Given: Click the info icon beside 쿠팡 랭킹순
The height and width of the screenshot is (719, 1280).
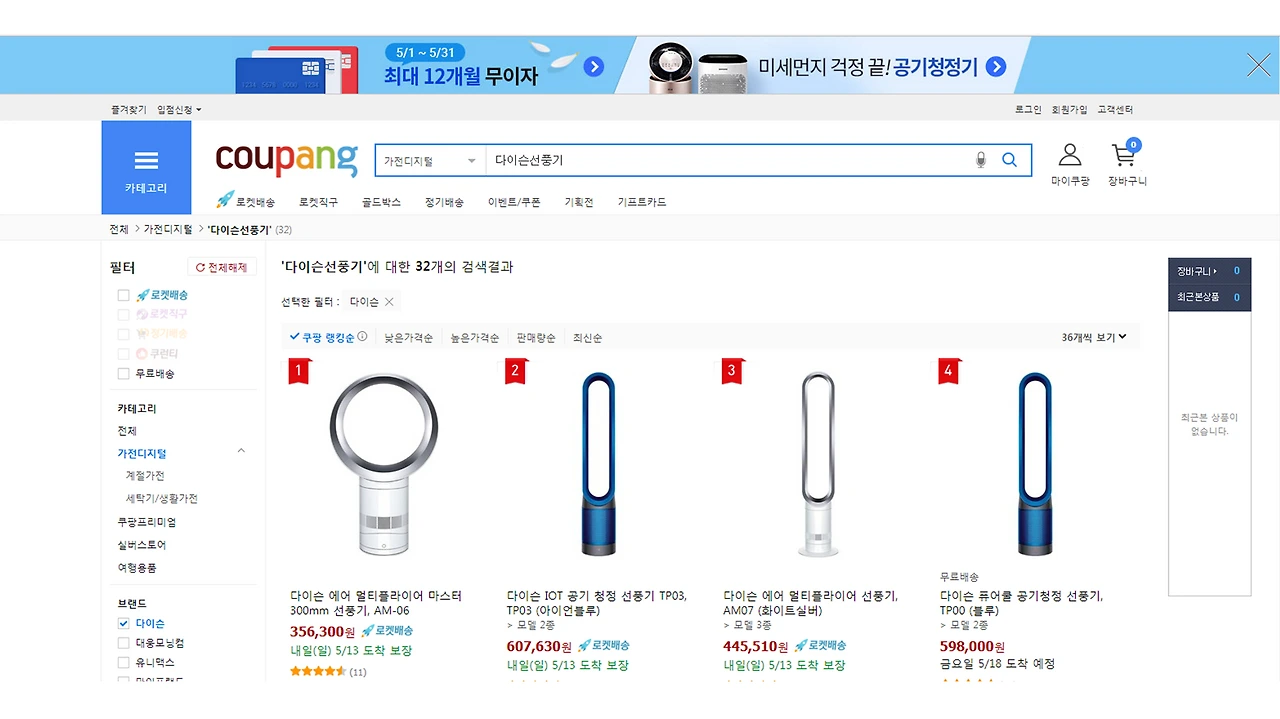Looking at the screenshot, I should pos(364,337).
